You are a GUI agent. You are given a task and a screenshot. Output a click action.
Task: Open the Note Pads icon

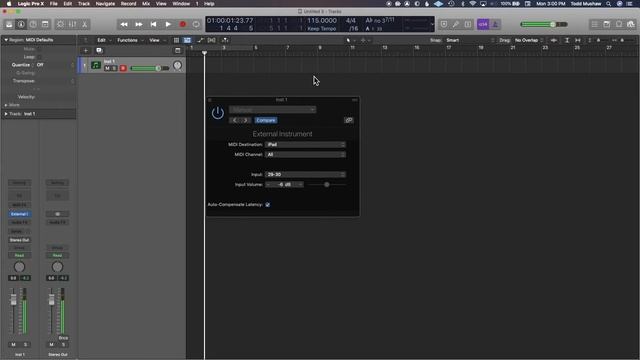pyautogui.click(x=607, y=24)
